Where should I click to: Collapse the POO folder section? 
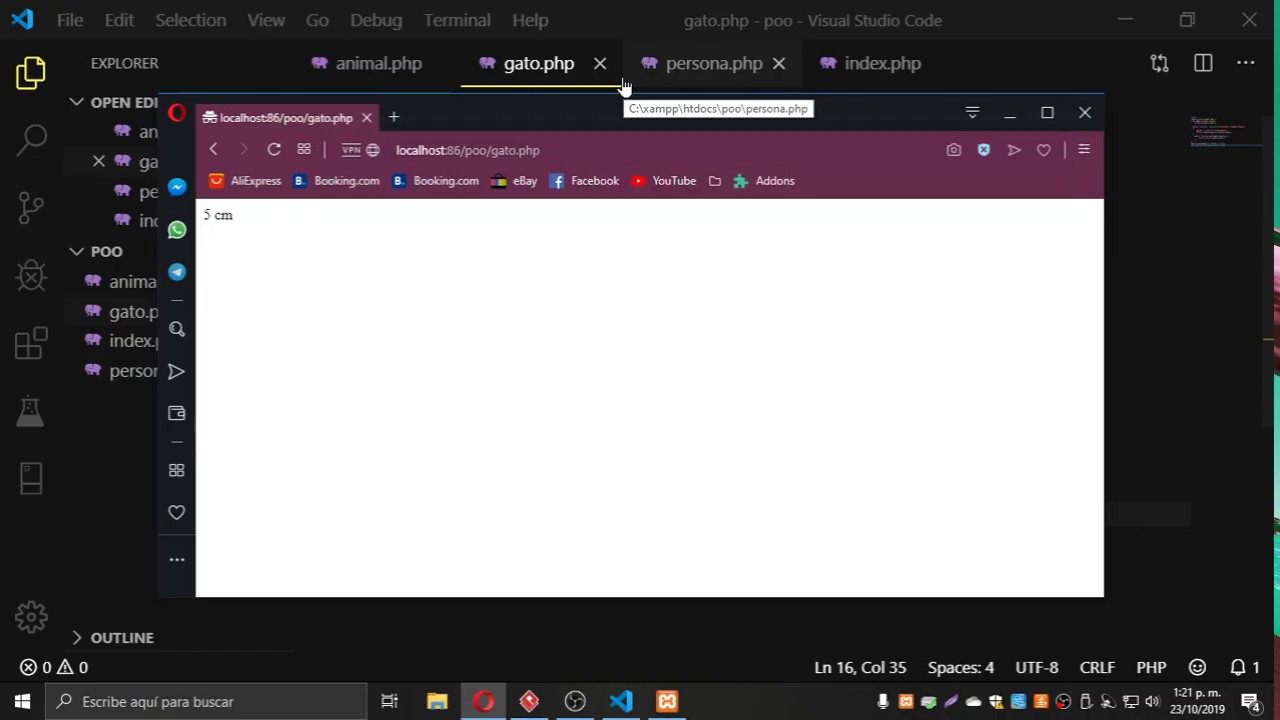[97, 251]
